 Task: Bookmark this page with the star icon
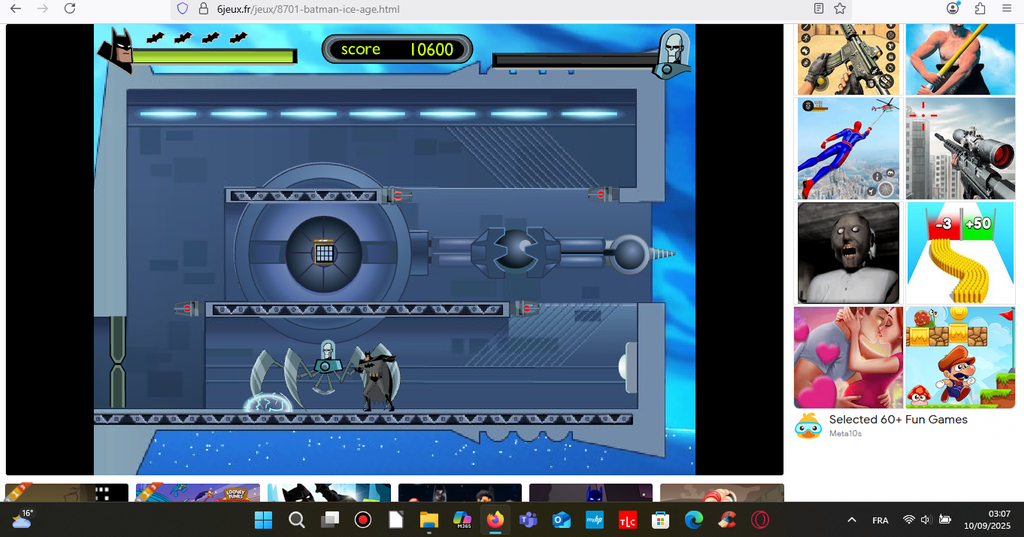click(x=840, y=8)
